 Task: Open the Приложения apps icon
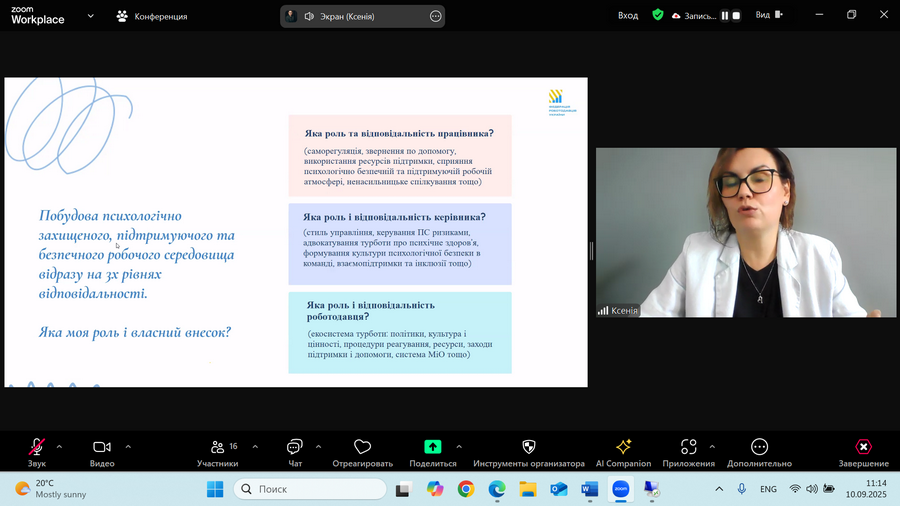point(689,447)
